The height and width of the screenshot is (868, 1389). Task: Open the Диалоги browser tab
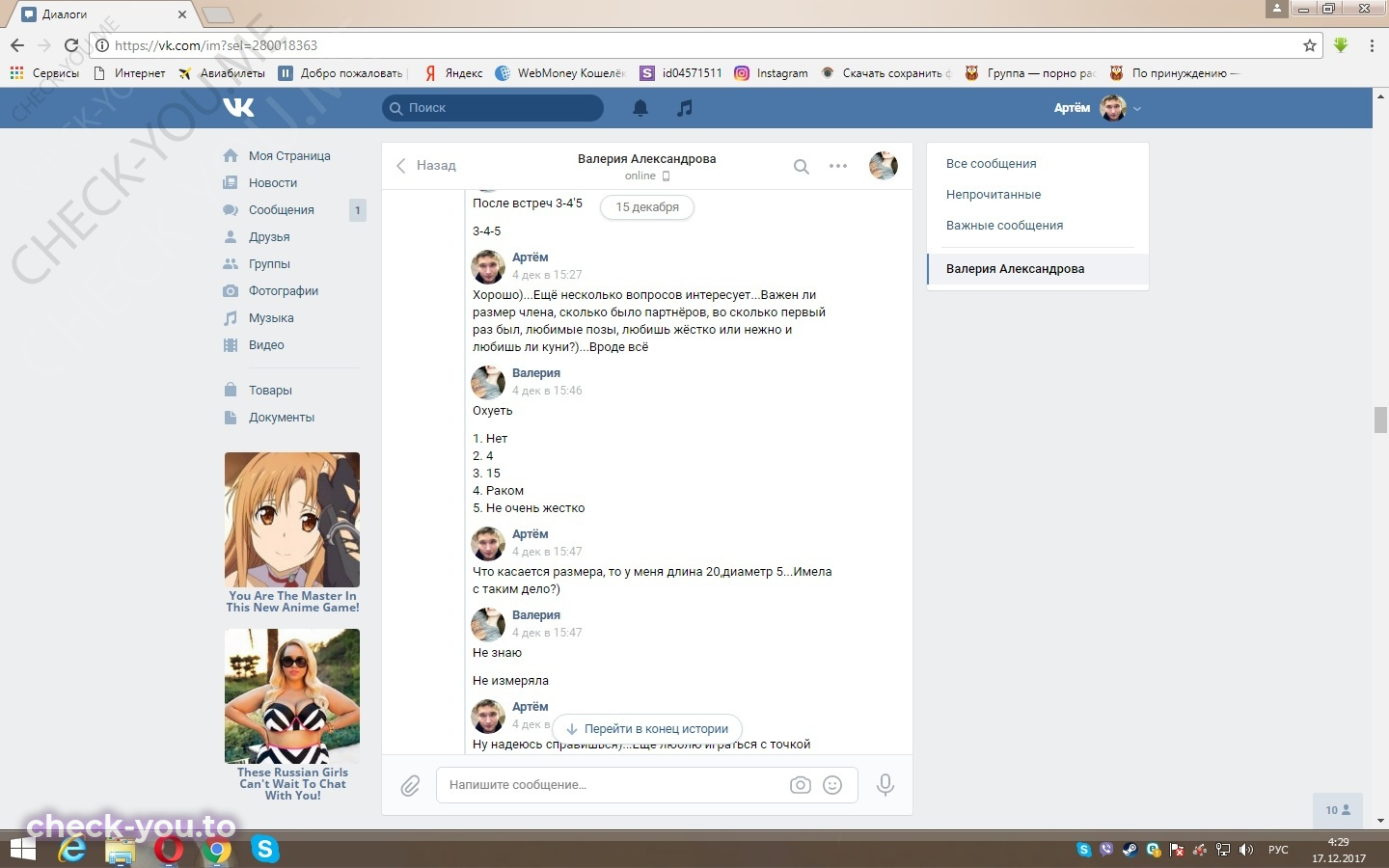coord(105,14)
